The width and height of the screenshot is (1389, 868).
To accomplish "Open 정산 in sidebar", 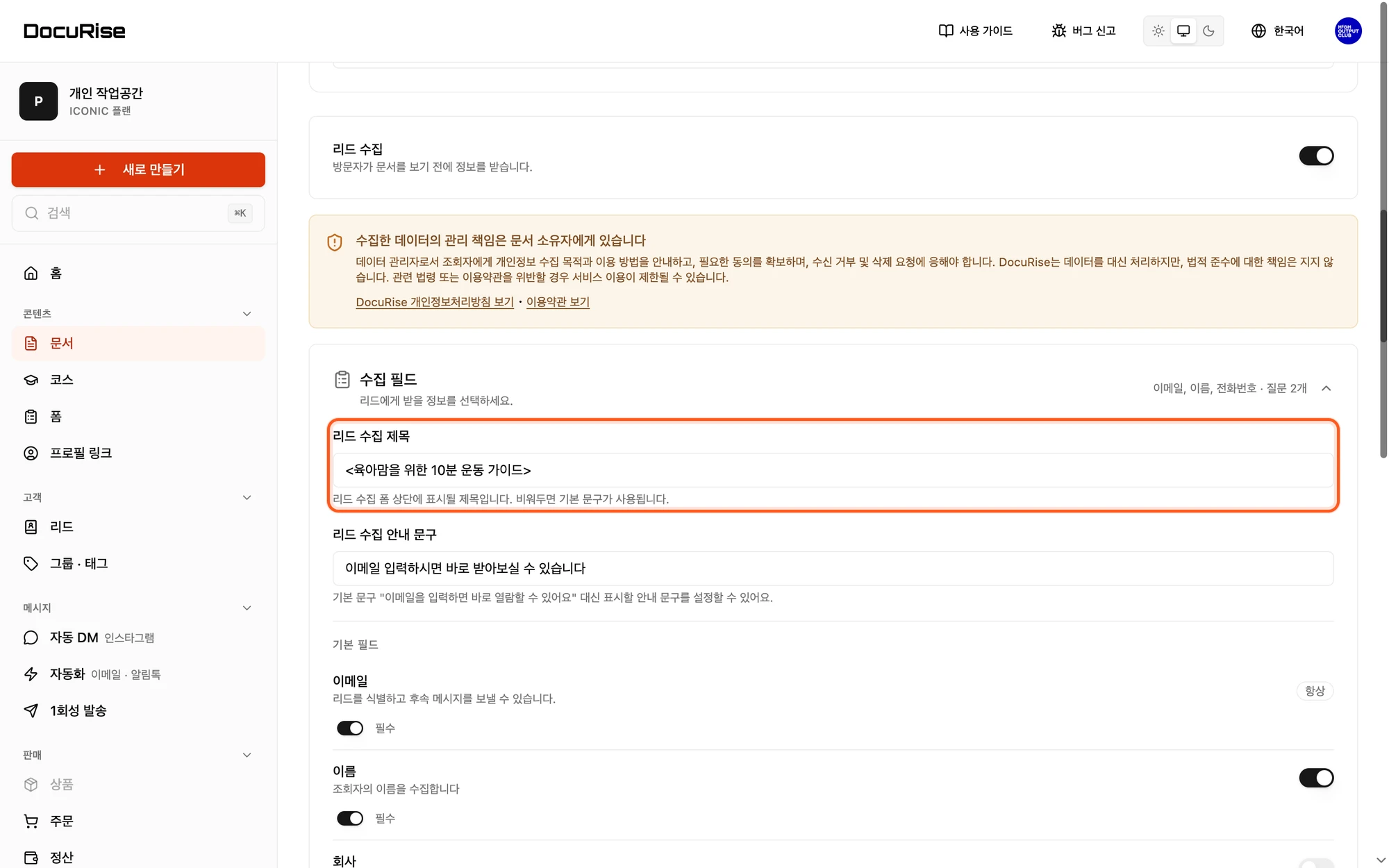I will click(x=138, y=857).
